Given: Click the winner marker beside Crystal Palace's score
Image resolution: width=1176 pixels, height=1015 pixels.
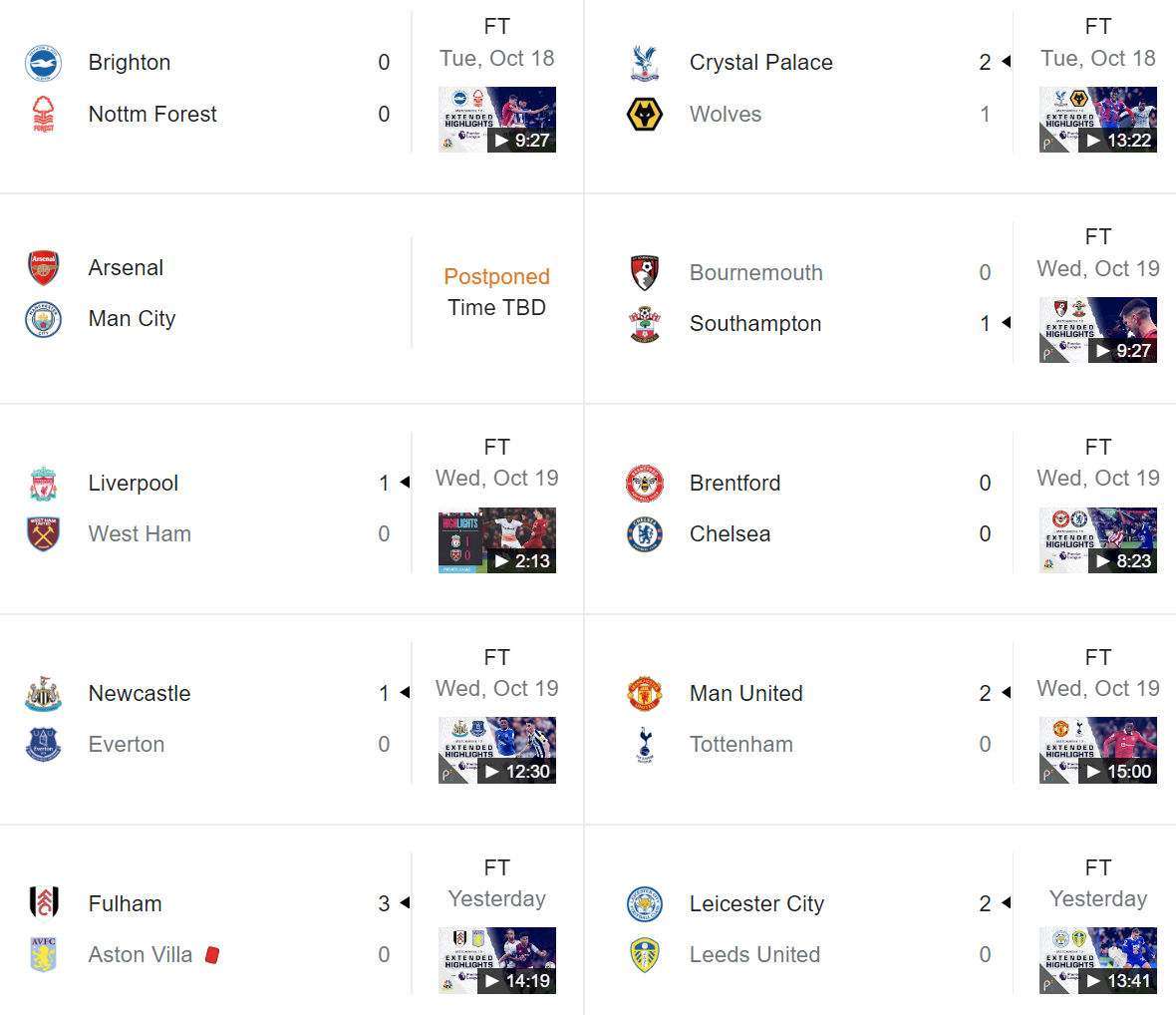Looking at the screenshot, I should (x=1004, y=61).
